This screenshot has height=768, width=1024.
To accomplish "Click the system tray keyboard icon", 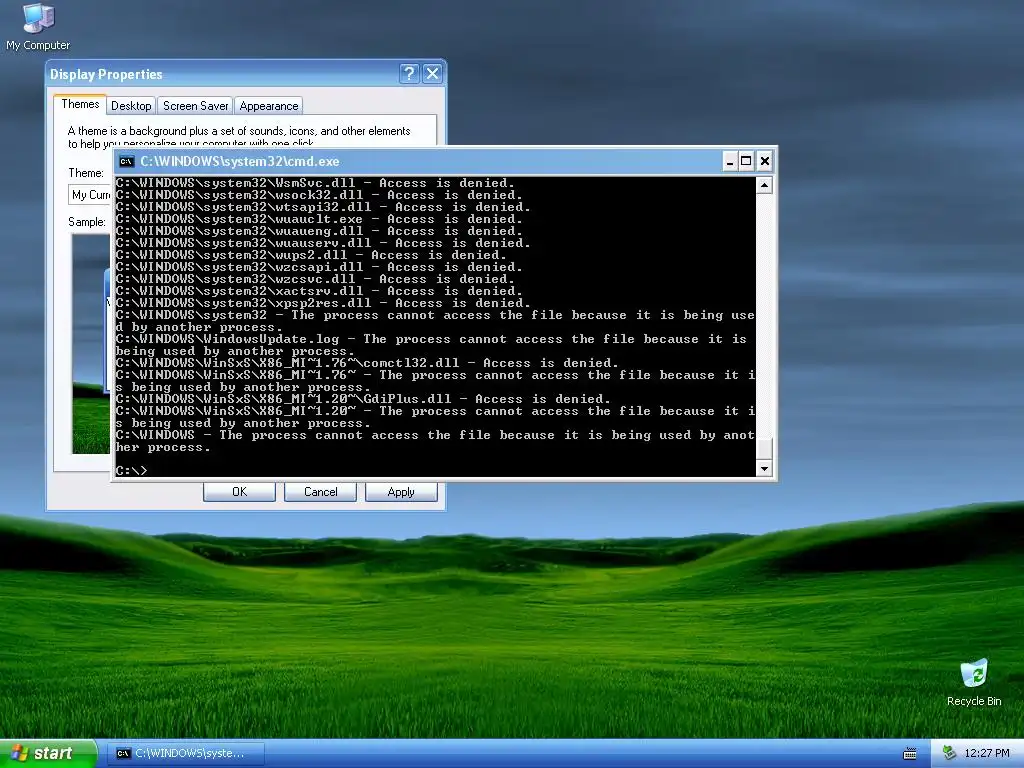I will click(x=910, y=754).
